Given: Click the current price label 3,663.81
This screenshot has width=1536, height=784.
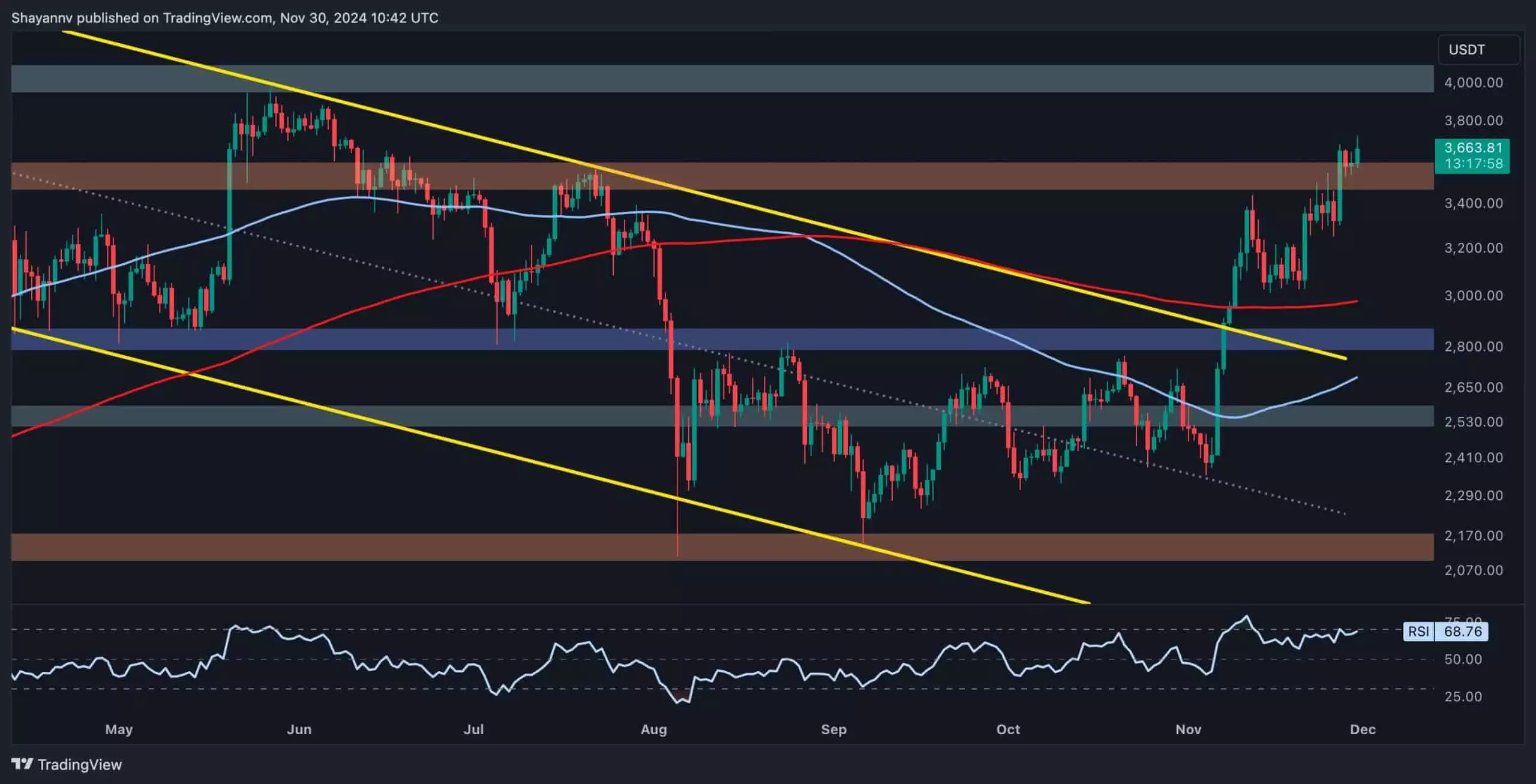Looking at the screenshot, I should pos(1474,148).
